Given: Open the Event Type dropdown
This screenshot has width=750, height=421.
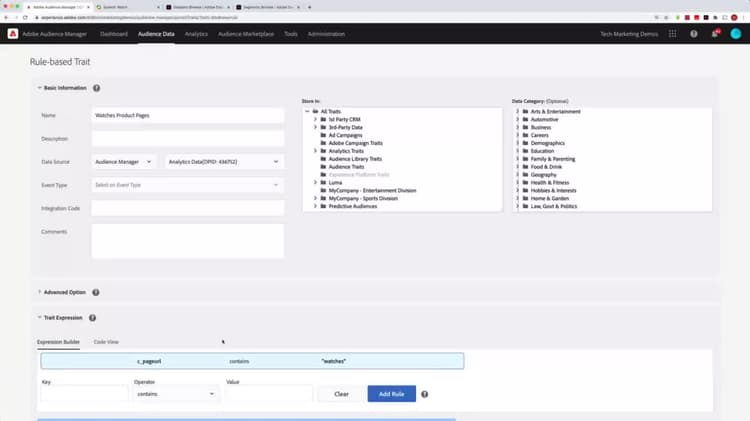Looking at the screenshot, I should point(187,185).
